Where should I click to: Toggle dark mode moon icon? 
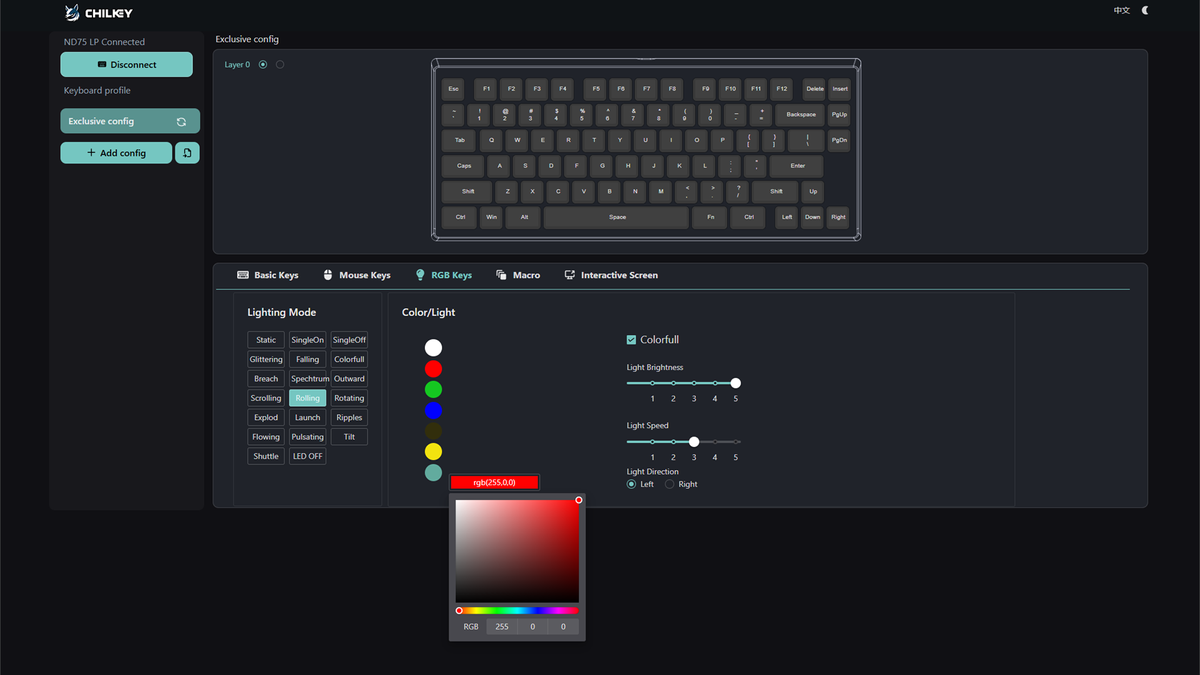pos(1145,10)
